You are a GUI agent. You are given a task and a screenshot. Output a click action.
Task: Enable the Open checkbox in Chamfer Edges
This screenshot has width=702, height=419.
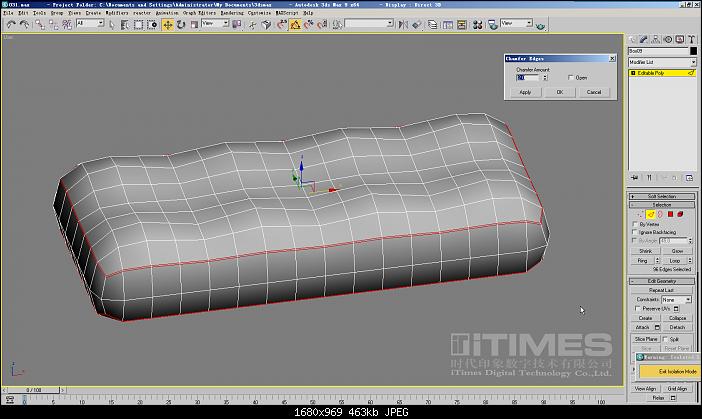(570, 77)
